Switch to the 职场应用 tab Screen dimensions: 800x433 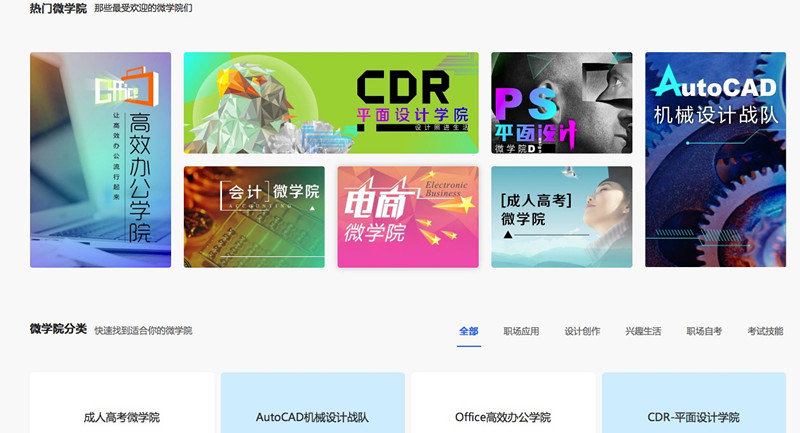point(521,331)
